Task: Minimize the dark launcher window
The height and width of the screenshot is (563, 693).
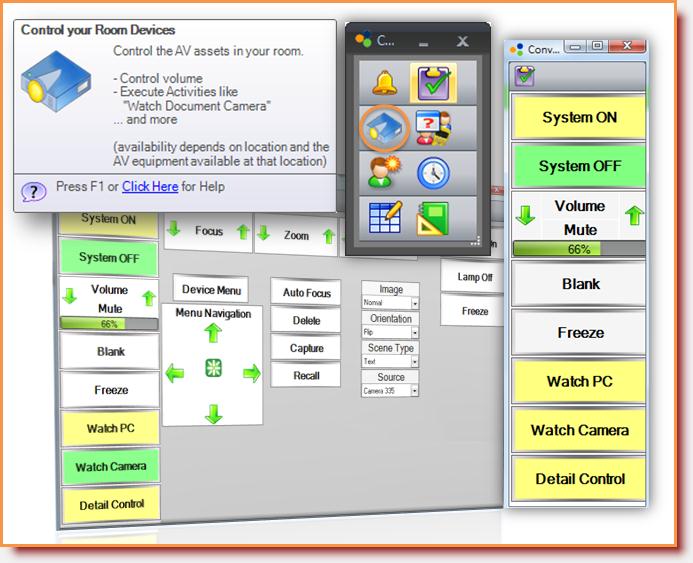Action: point(423,42)
